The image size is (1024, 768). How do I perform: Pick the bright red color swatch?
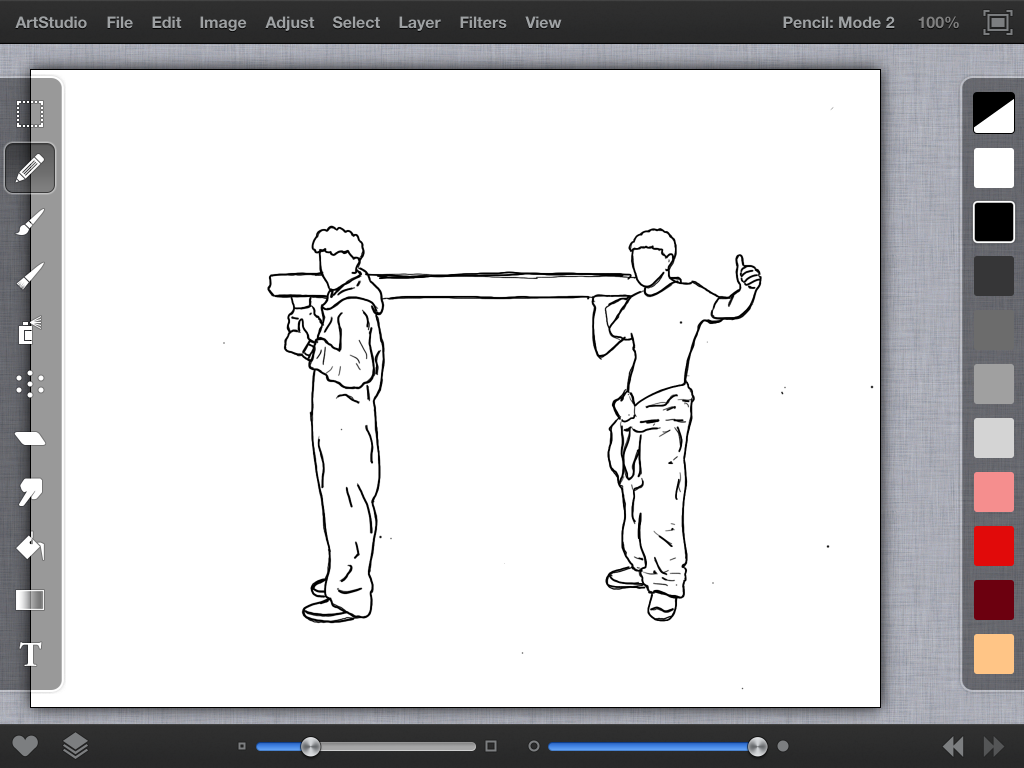[x=993, y=546]
